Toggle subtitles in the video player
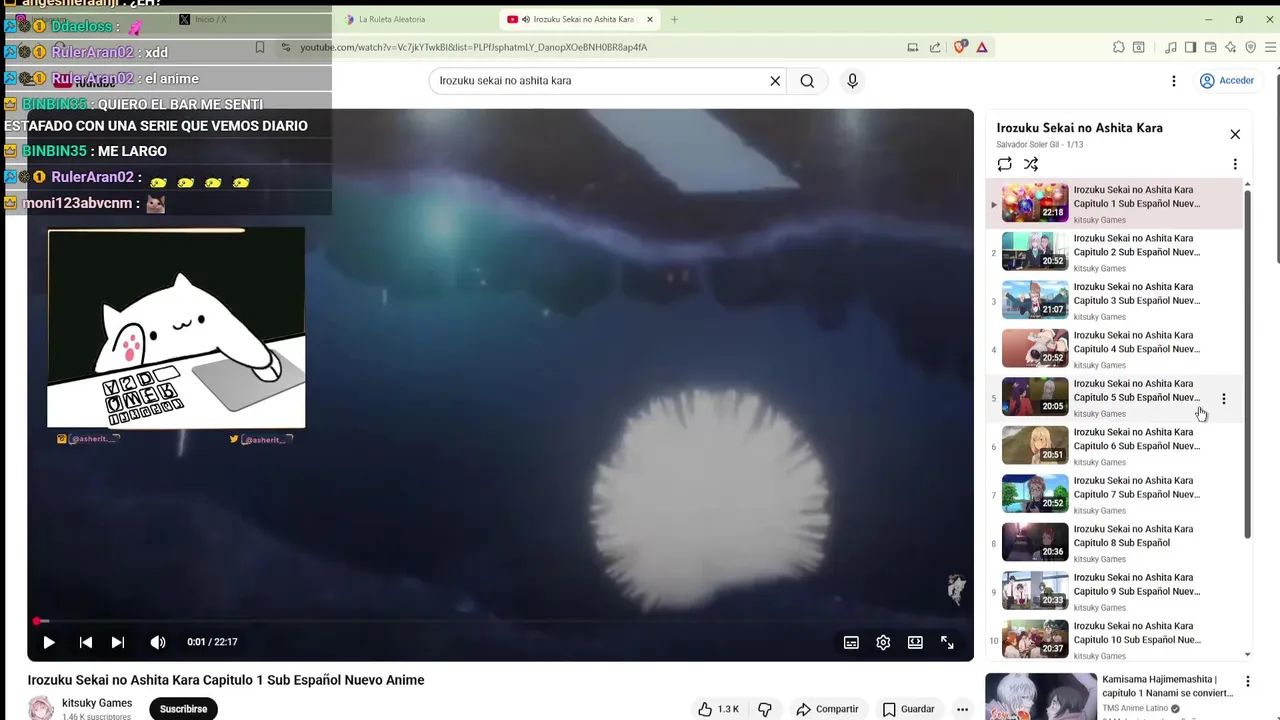This screenshot has width=1280, height=720. click(x=851, y=643)
